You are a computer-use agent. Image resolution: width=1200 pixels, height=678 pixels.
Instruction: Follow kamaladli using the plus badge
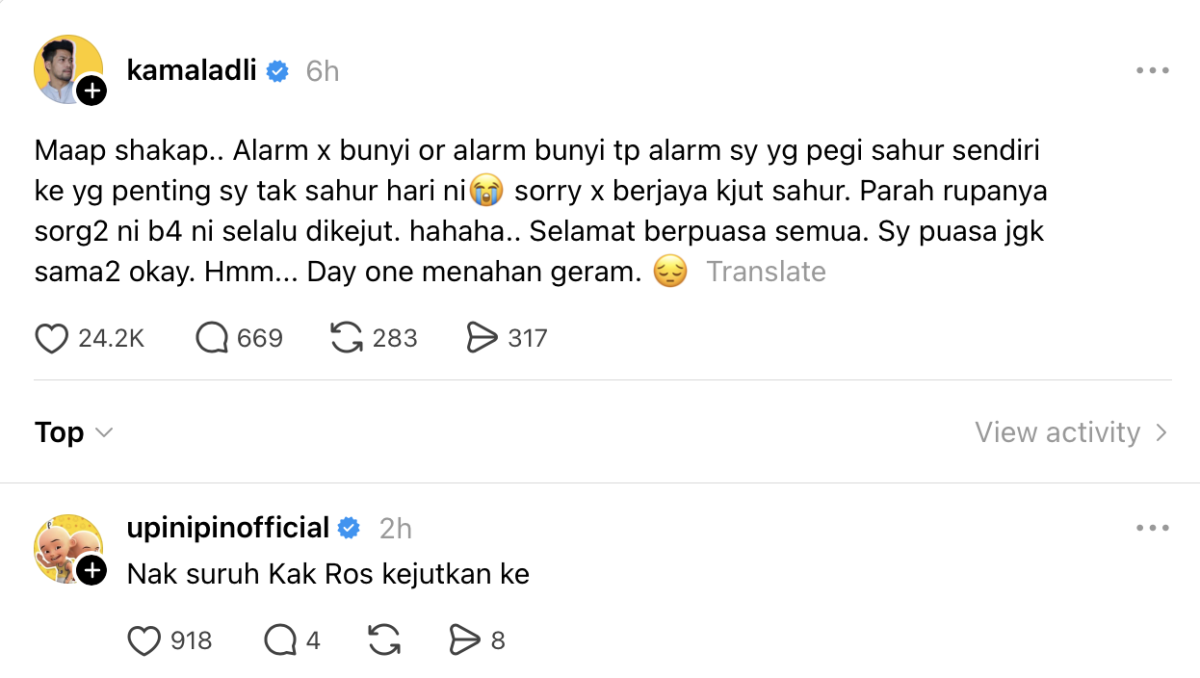pyautogui.click(x=92, y=91)
